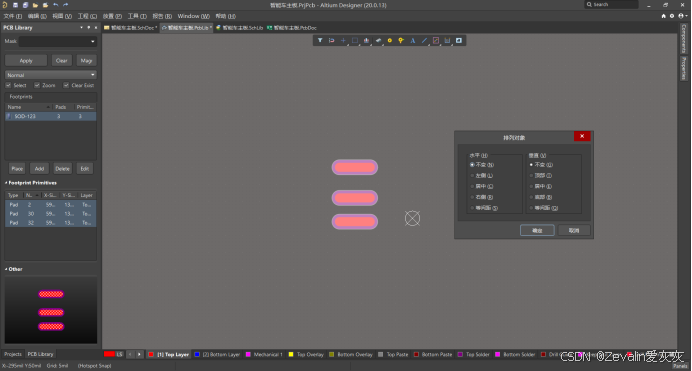Click the yellow Top Overlay color swatch
The width and height of the screenshot is (692, 371).
point(291,354)
